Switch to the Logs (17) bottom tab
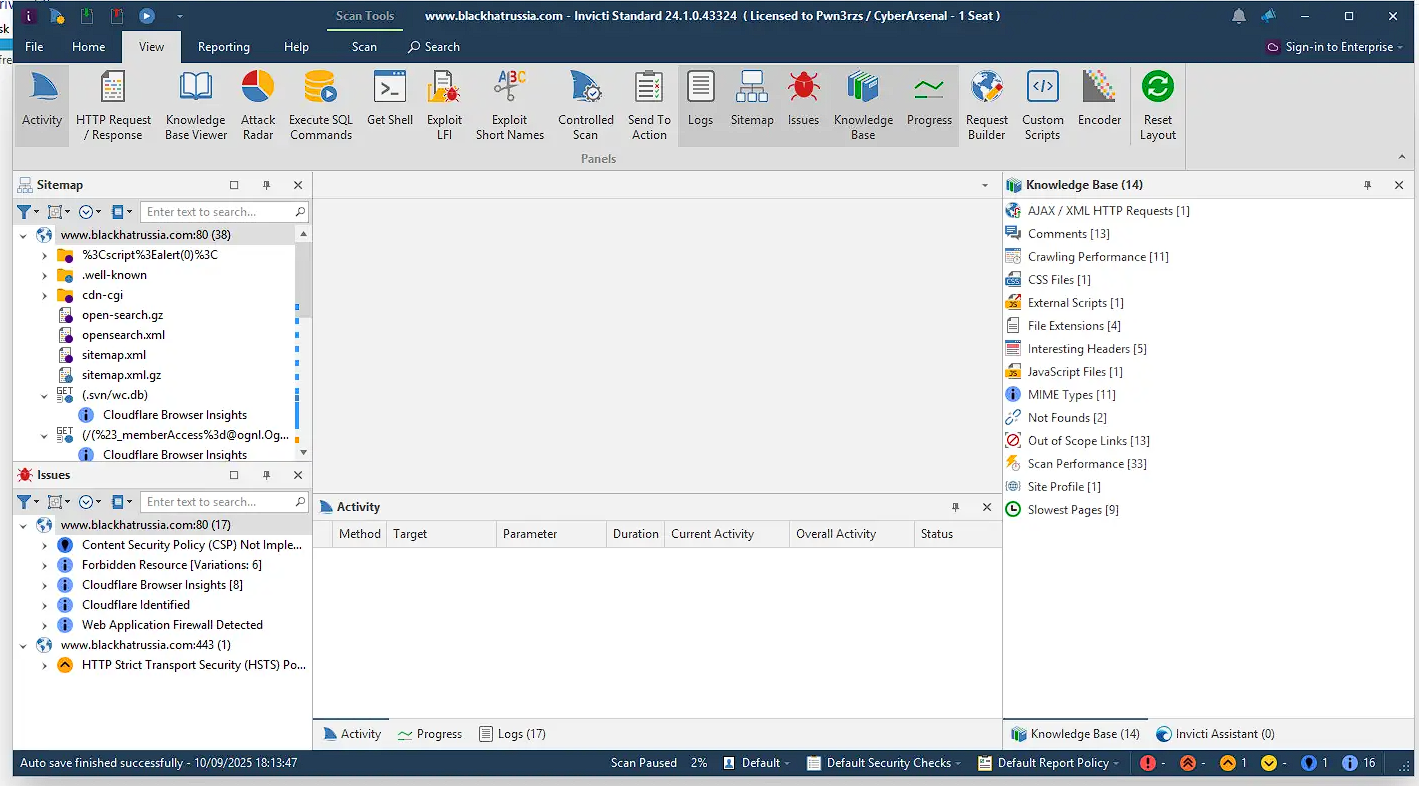The width and height of the screenshot is (1419, 786). [512, 734]
